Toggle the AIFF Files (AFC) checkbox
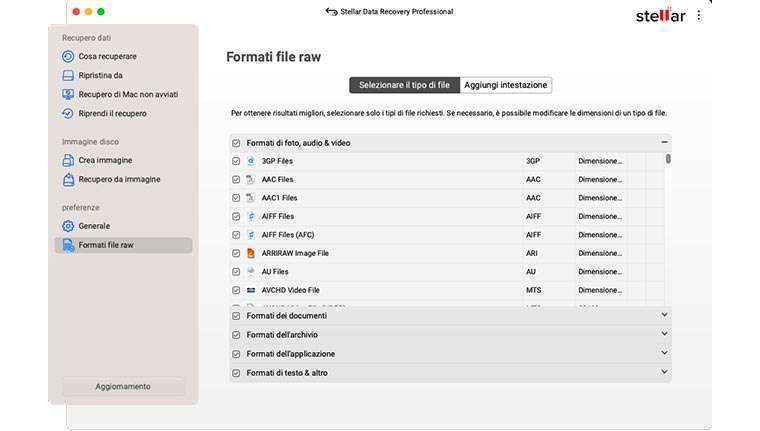The image size is (760, 431). point(236,235)
